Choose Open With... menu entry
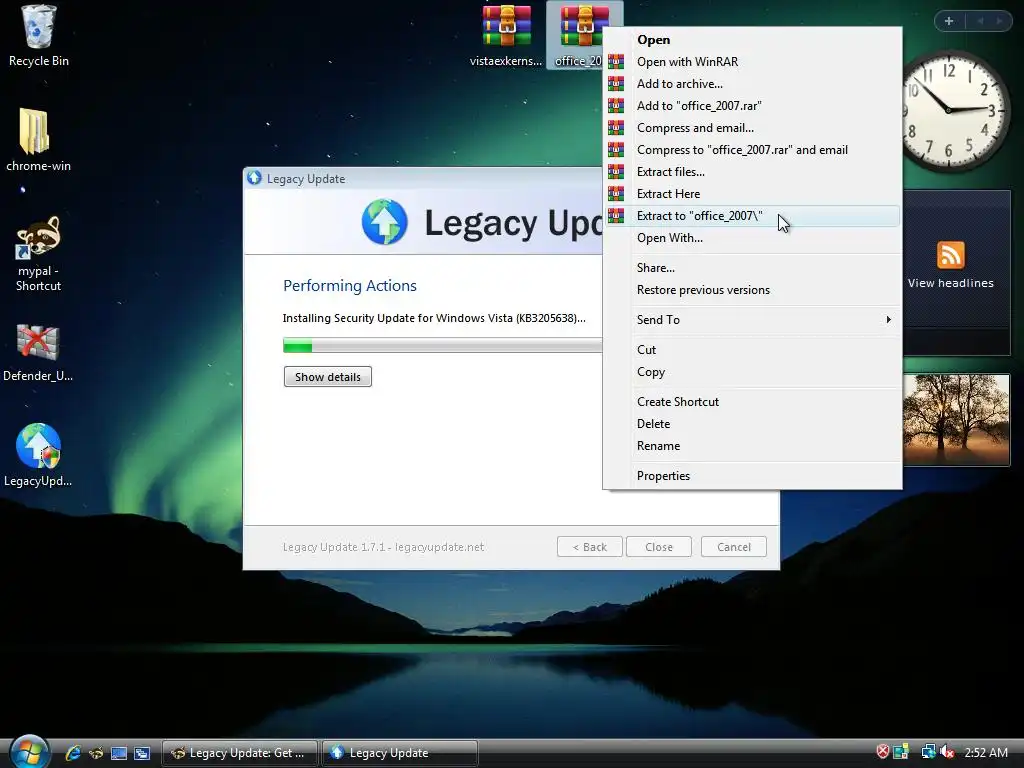1024x768 pixels. (752, 238)
